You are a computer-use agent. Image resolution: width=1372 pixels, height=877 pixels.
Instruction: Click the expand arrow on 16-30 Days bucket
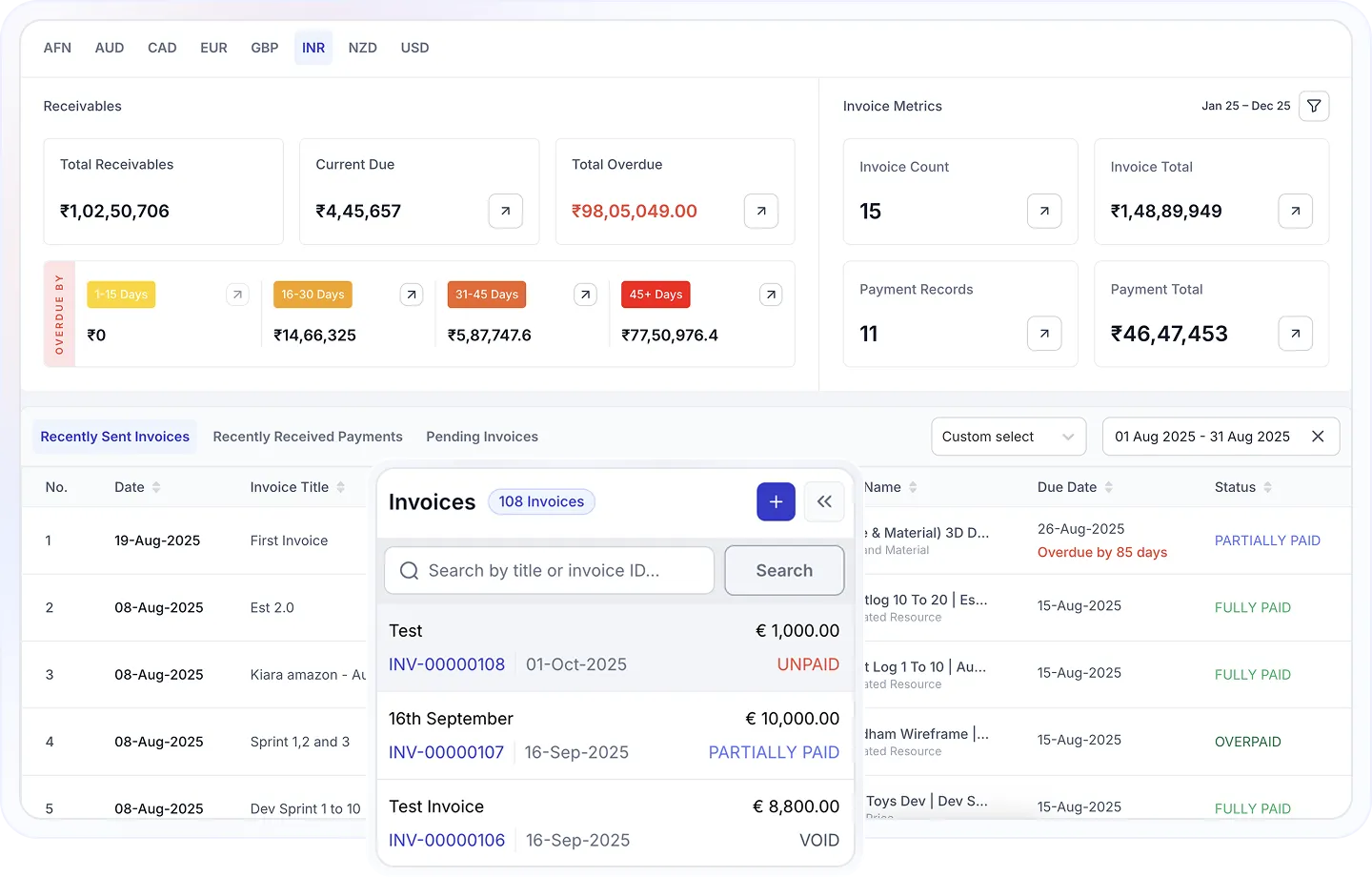[x=411, y=295]
